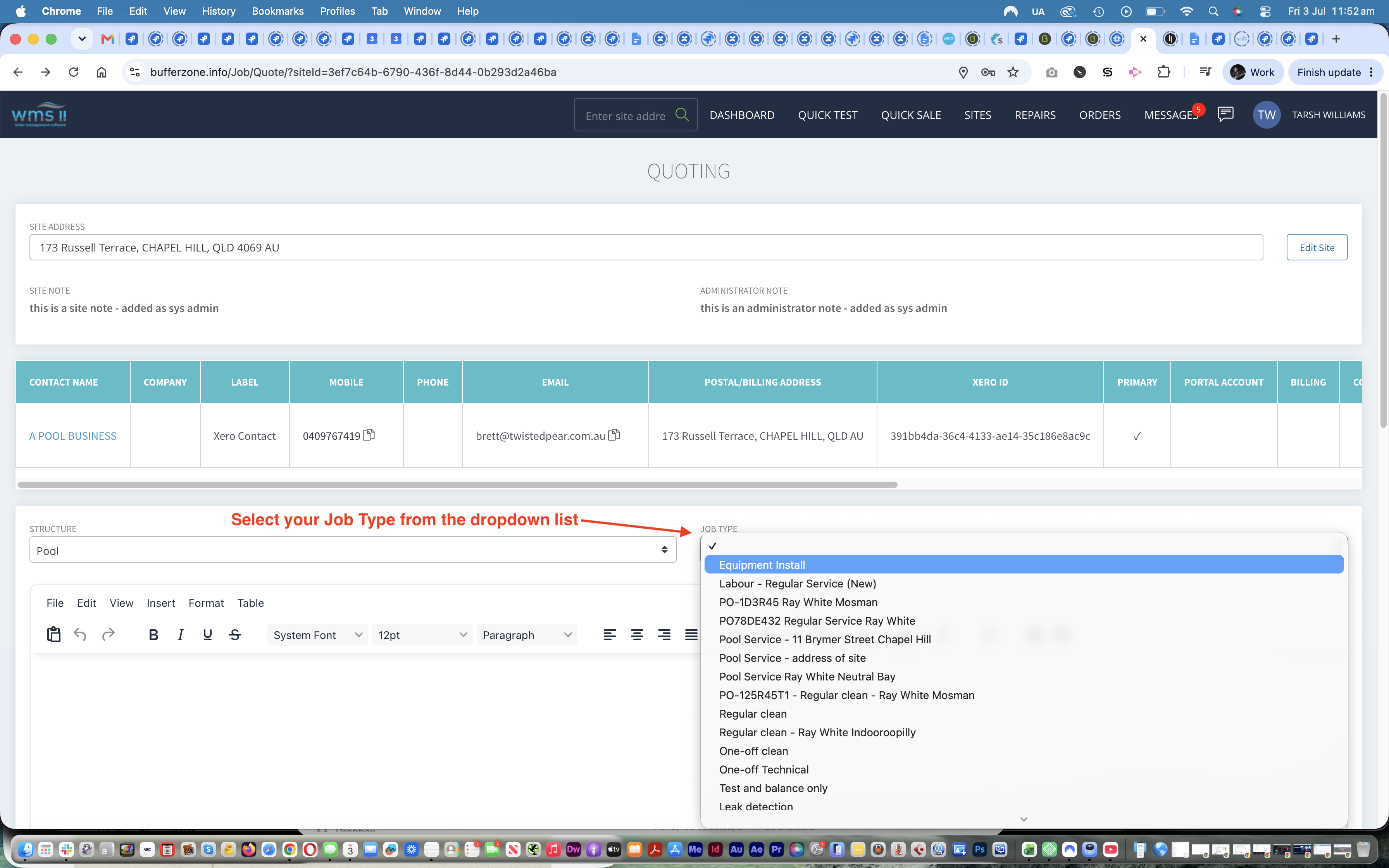Click the Site Address input field
Screen dimensions: 1389x868
point(646,248)
